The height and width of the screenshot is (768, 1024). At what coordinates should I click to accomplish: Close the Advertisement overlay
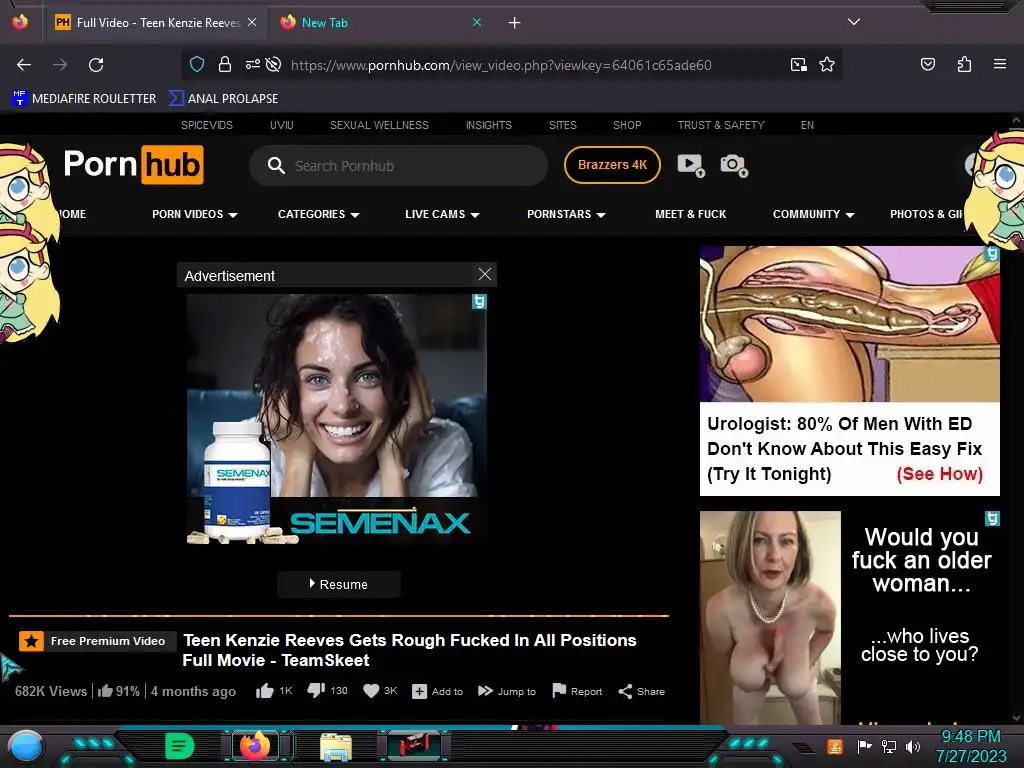point(485,274)
